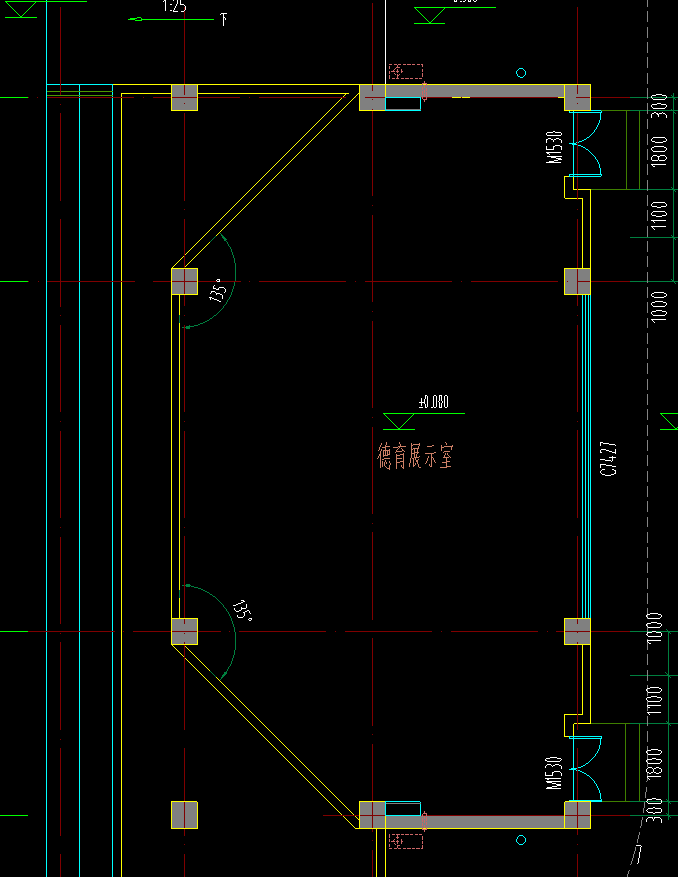Select the upper 1100 dimension value
Screen dimensions: 678x877
pyautogui.click(x=660, y=214)
